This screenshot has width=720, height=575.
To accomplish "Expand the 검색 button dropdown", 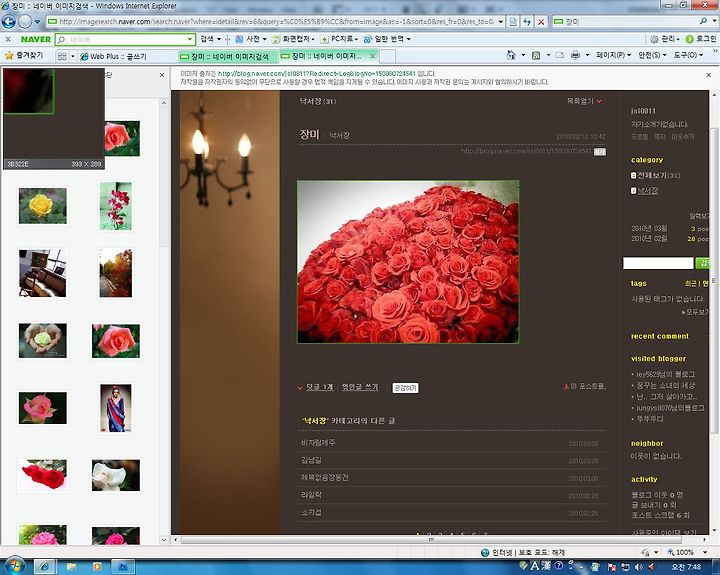I will (219, 39).
